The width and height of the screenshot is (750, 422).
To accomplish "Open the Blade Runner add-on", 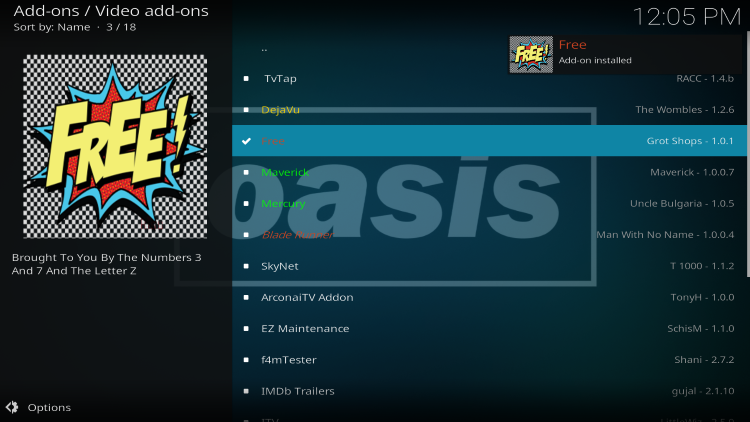I will click(x=490, y=235).
